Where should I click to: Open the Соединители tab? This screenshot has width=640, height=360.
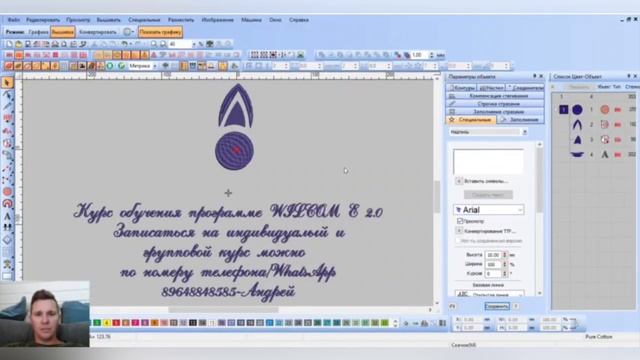[x=525, y=88]
